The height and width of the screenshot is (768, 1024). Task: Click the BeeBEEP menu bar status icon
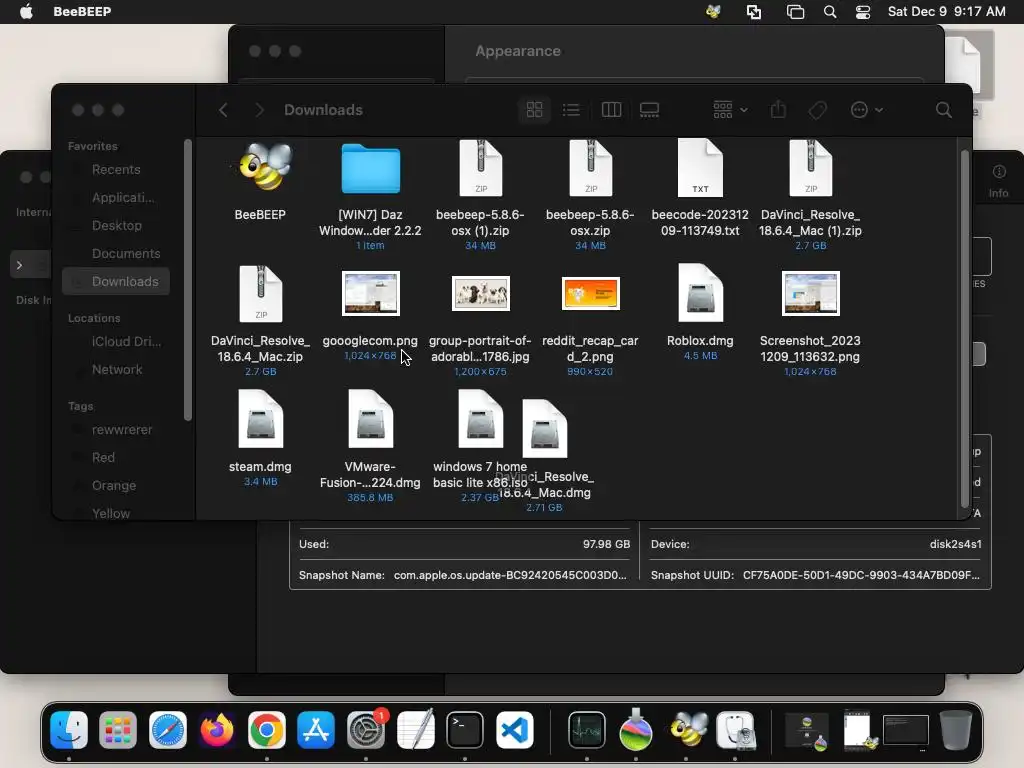pyautogui.click(x=713, y=12)
